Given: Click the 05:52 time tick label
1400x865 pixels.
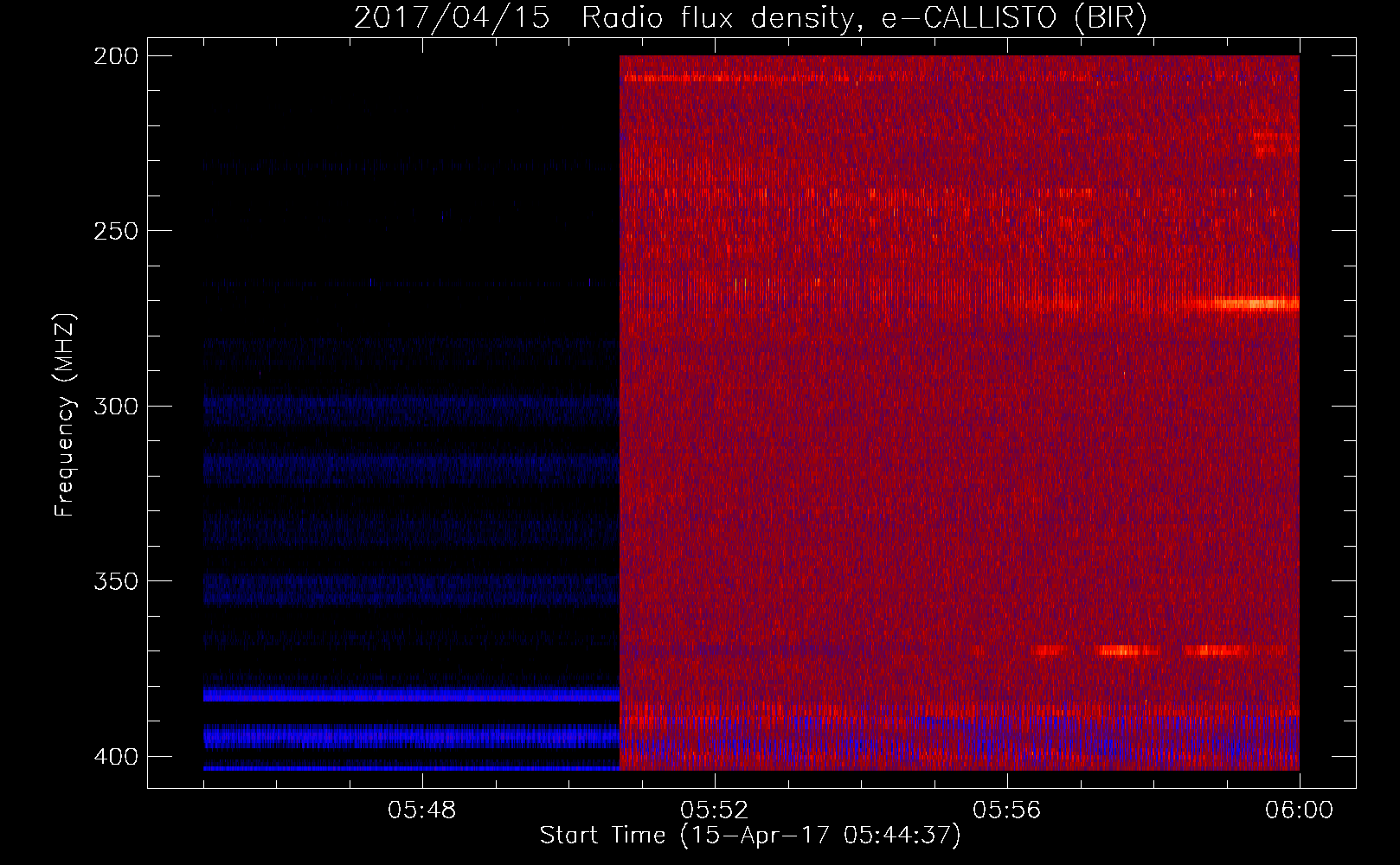Looking at the screenshot, I should point(715,811).
